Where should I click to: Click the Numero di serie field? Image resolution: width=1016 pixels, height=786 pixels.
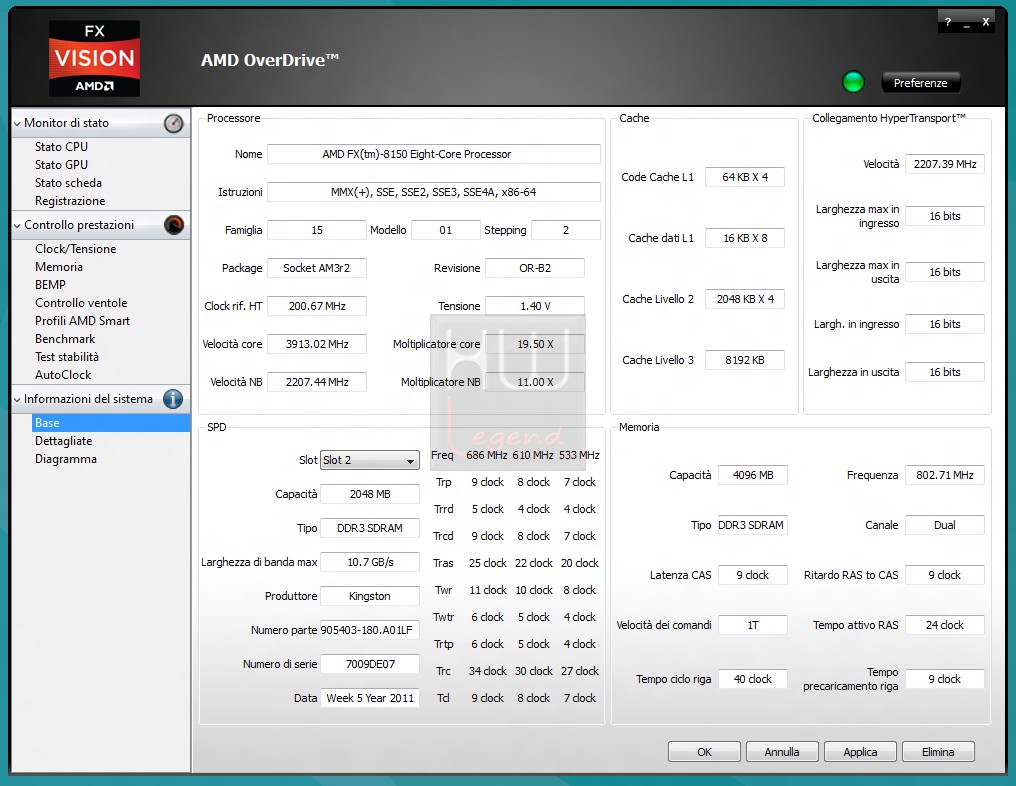[x=370, y=664]
